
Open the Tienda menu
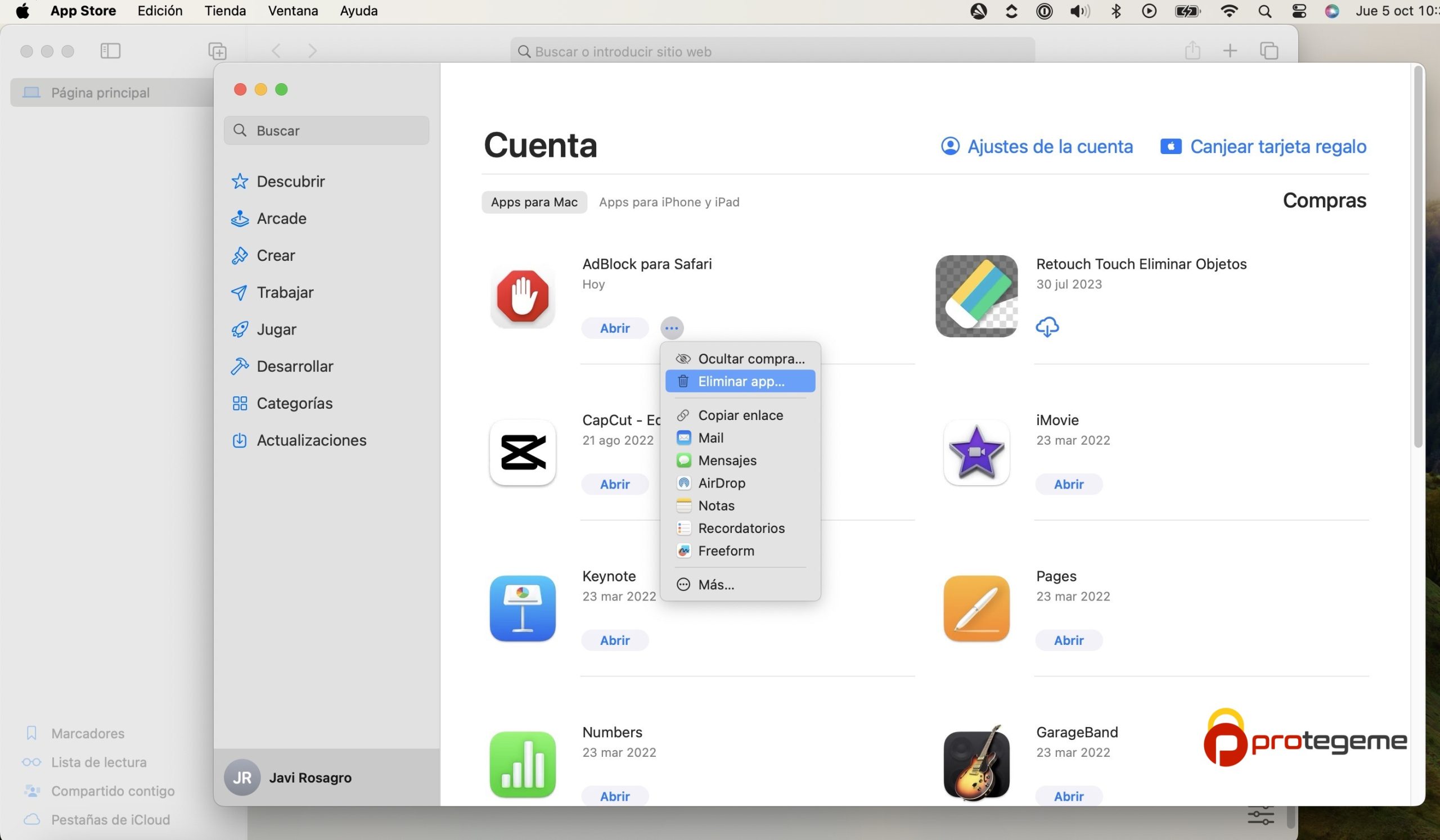click(x=225, y=11)
